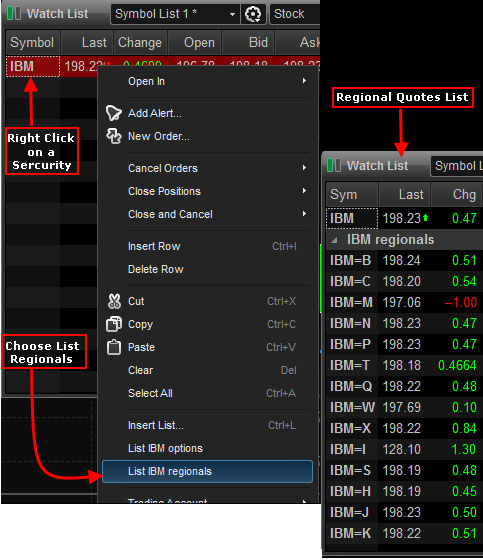Expand the Close Positions submenu
This screenshot has width=483, height=560.
click(x=304, y=191)
